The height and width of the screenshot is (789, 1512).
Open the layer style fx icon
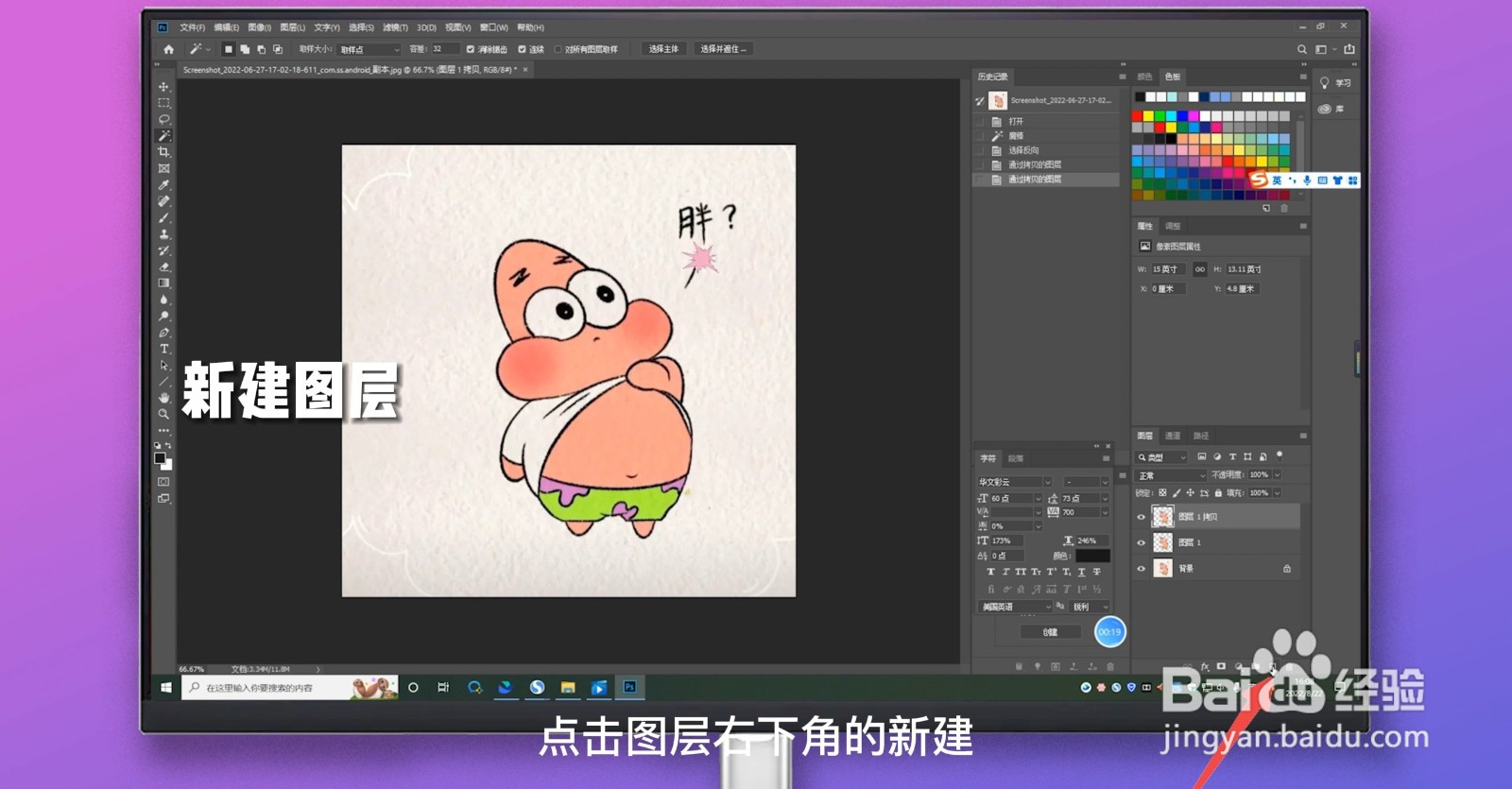[x=1205, y=667]
